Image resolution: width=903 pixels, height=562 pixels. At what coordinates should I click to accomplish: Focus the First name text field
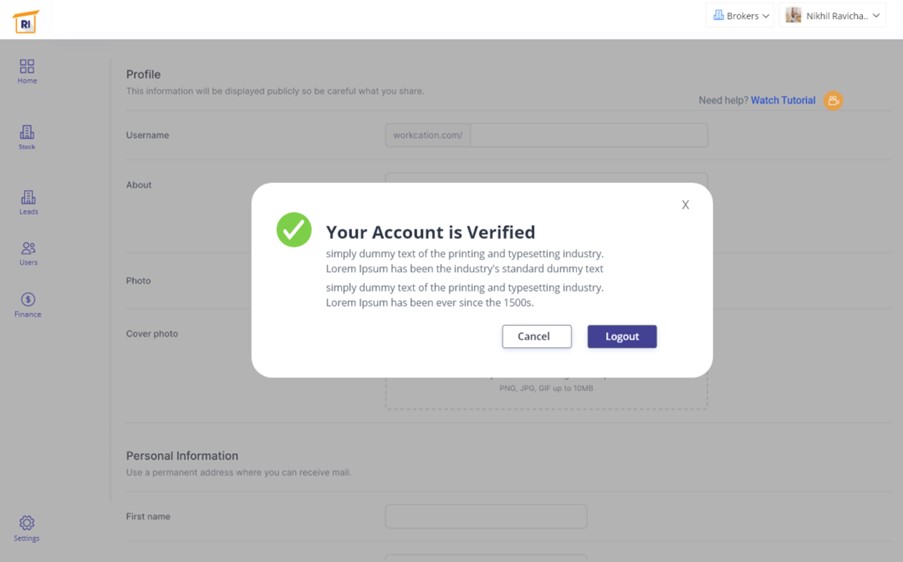pos(486,517)
